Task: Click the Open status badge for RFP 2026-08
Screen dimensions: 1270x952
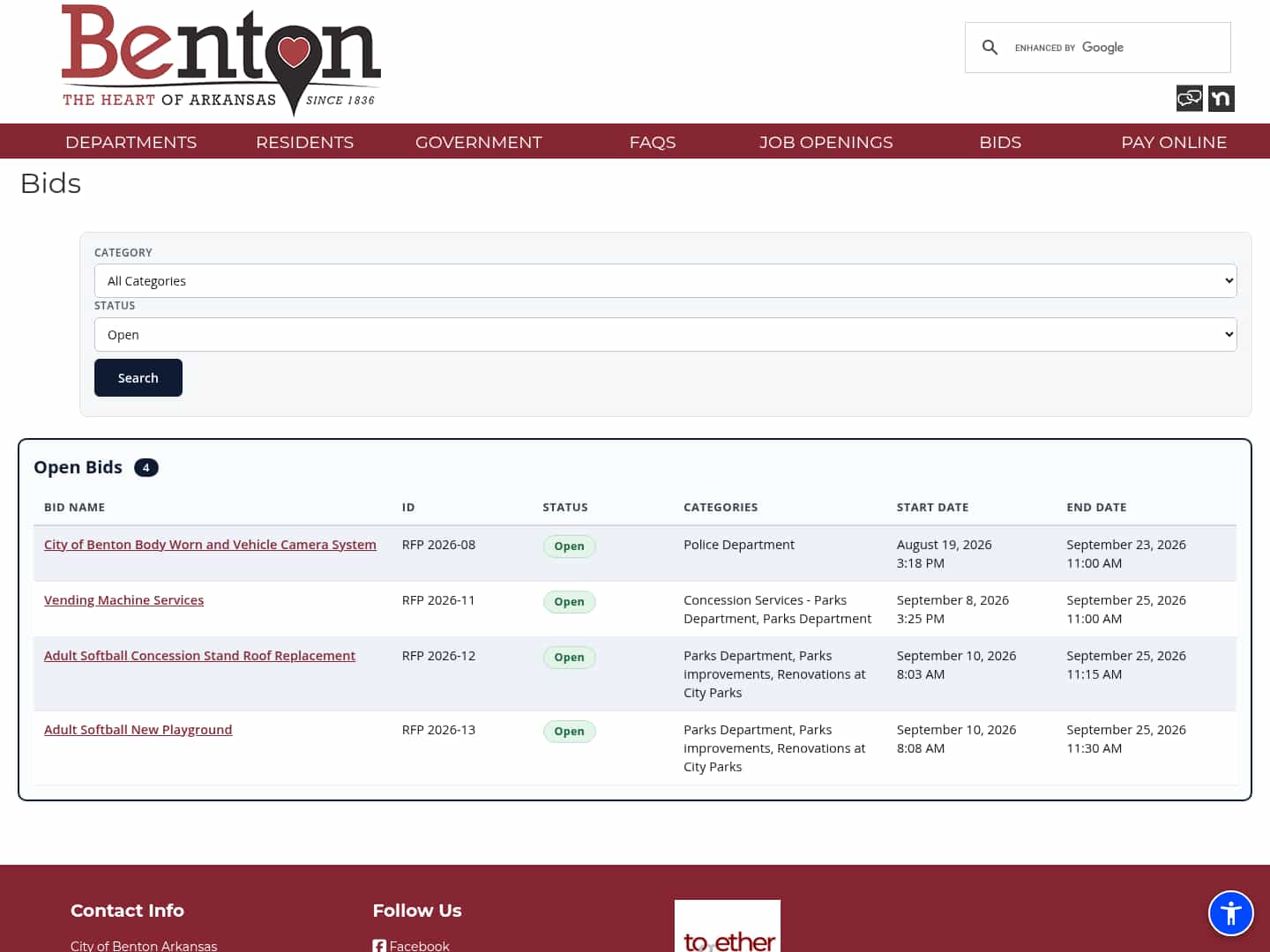Action: point(569,547)
